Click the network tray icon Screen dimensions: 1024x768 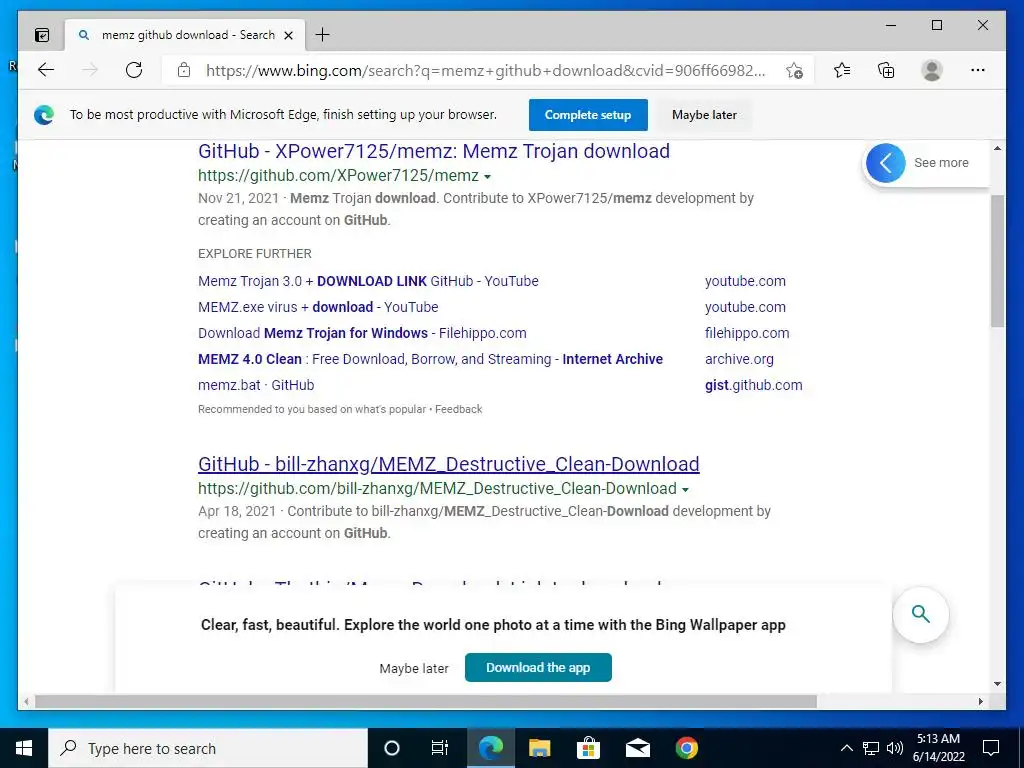tap(871, 748)
